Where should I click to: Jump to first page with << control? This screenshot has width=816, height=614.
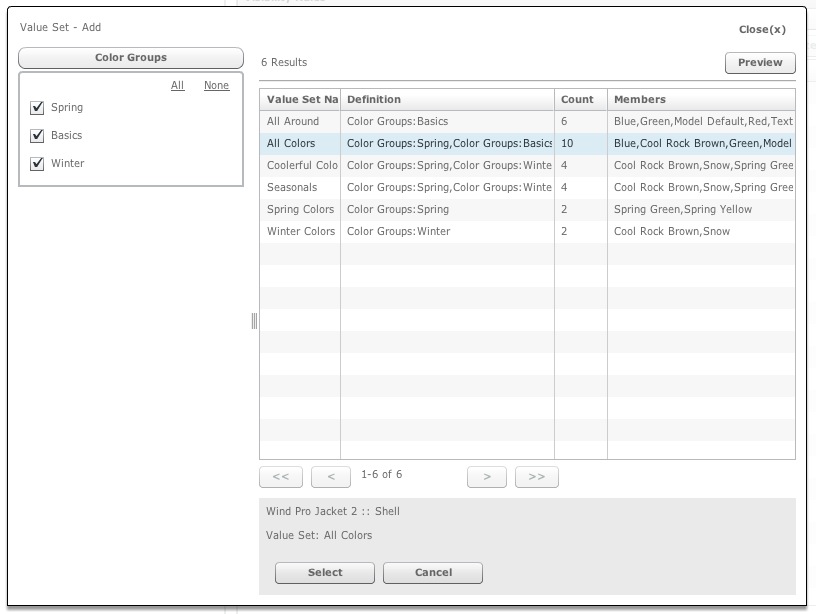[x=281, y=476]
